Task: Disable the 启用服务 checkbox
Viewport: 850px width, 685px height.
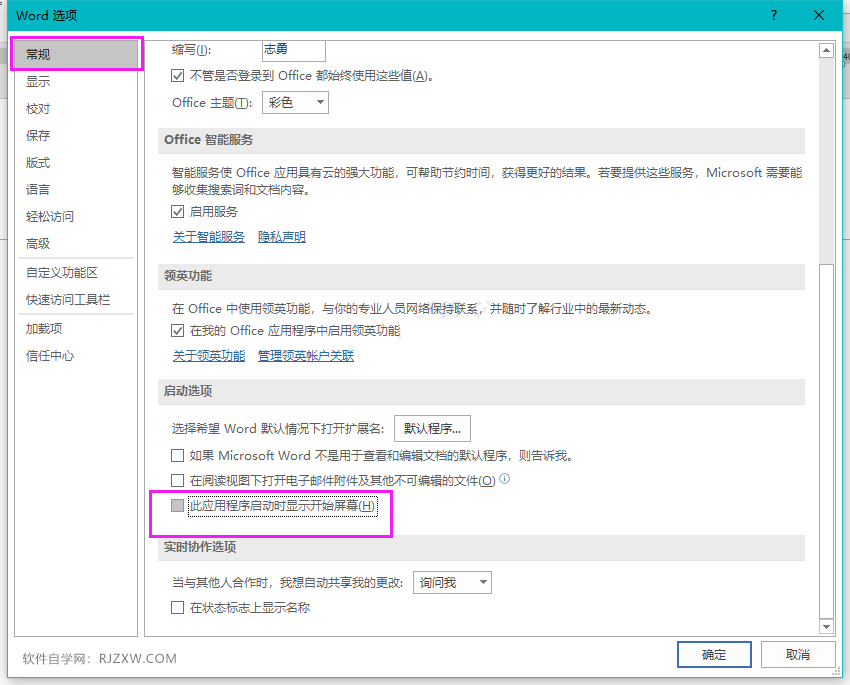Action: coord(177,211)
